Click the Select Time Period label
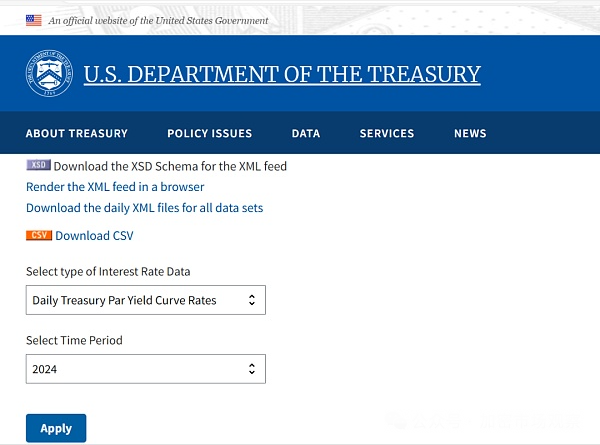 74,340
